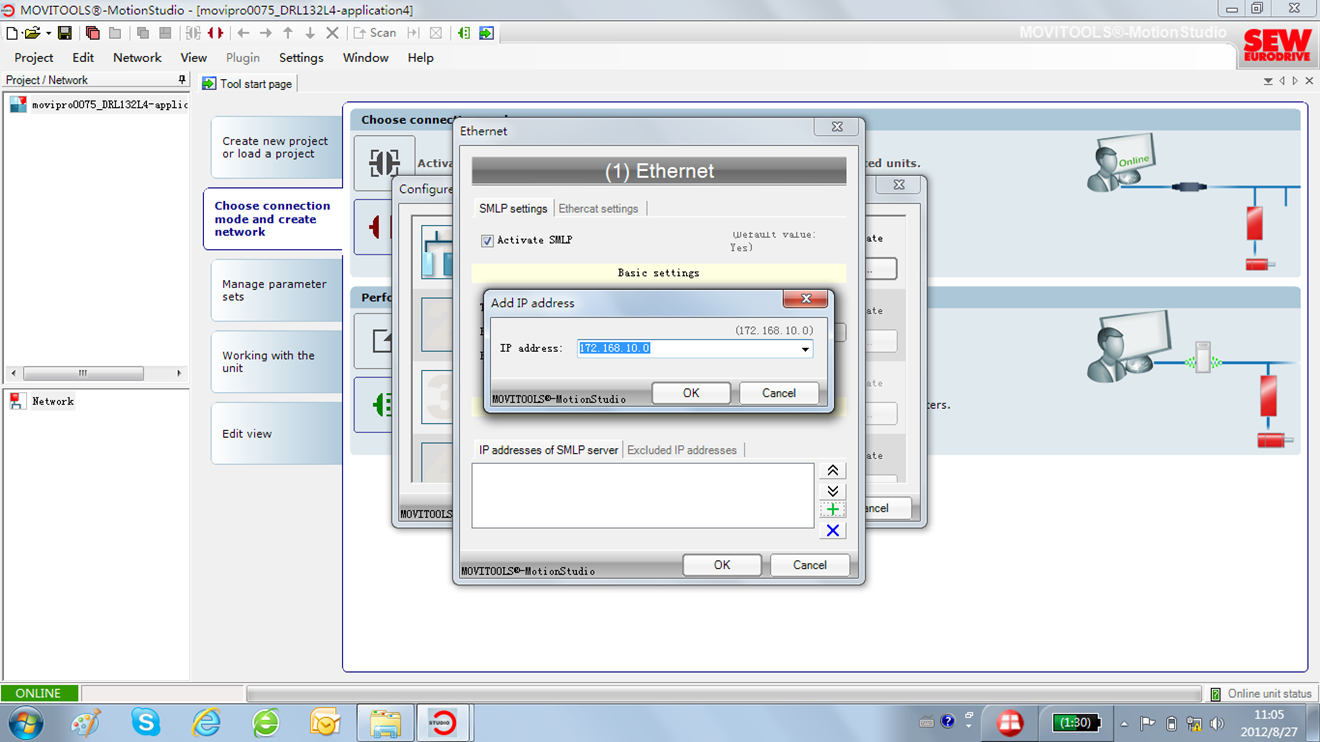
Task: Open Skype from the Windows taskbar
Action: [x=146, y=722]
